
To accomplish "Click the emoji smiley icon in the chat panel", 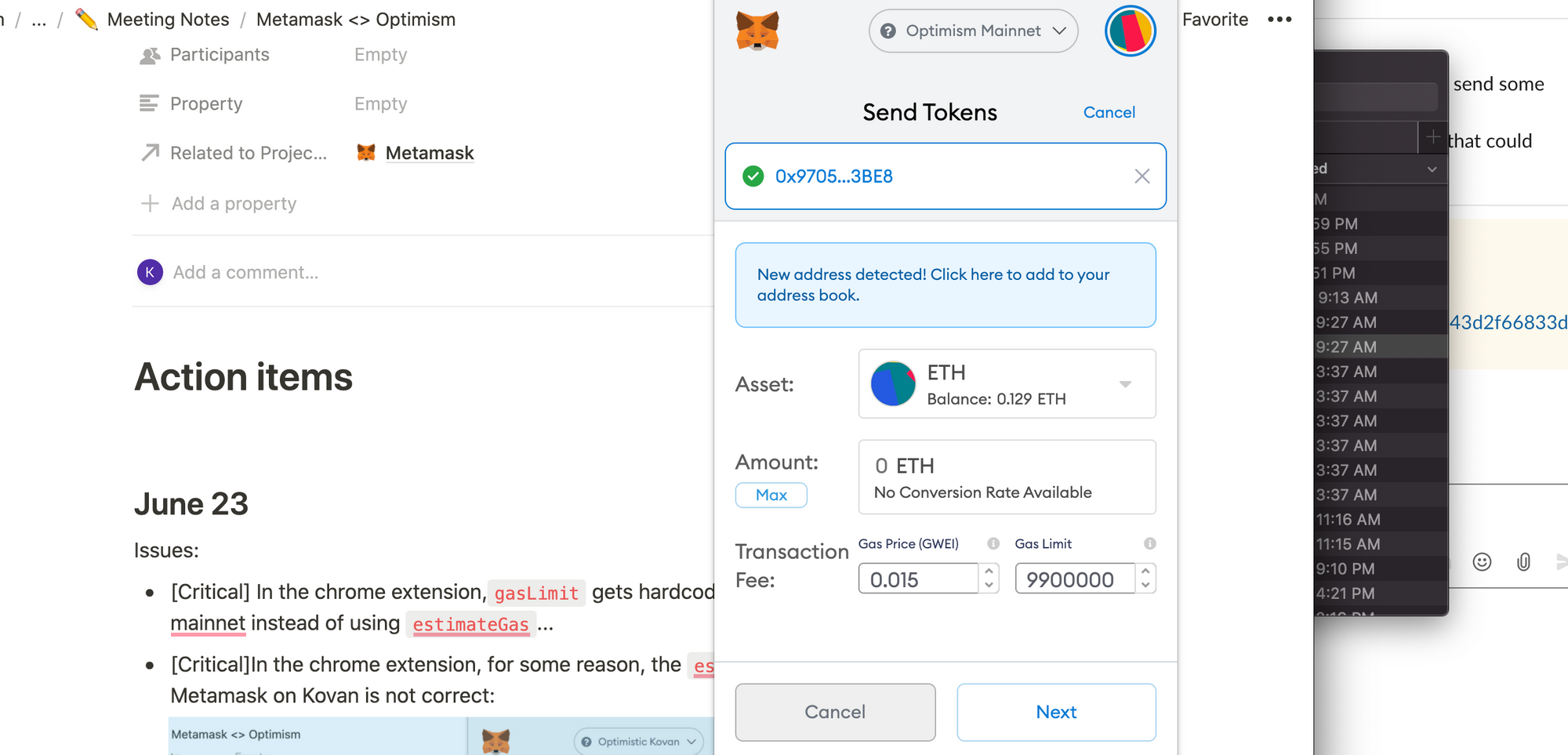I will (1482, 562).
